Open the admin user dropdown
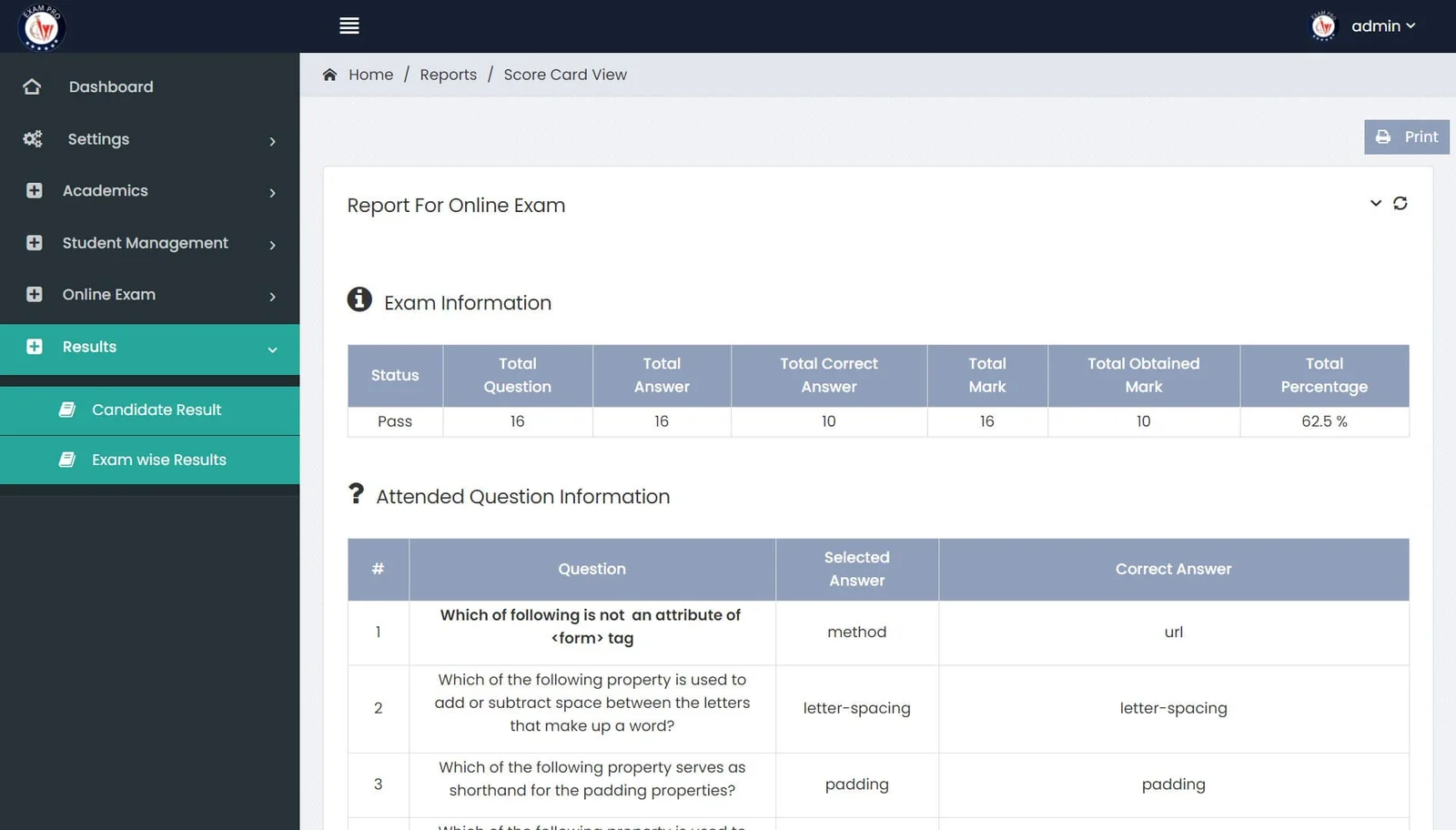The image size is (1456, 830). coord(1382,26)
